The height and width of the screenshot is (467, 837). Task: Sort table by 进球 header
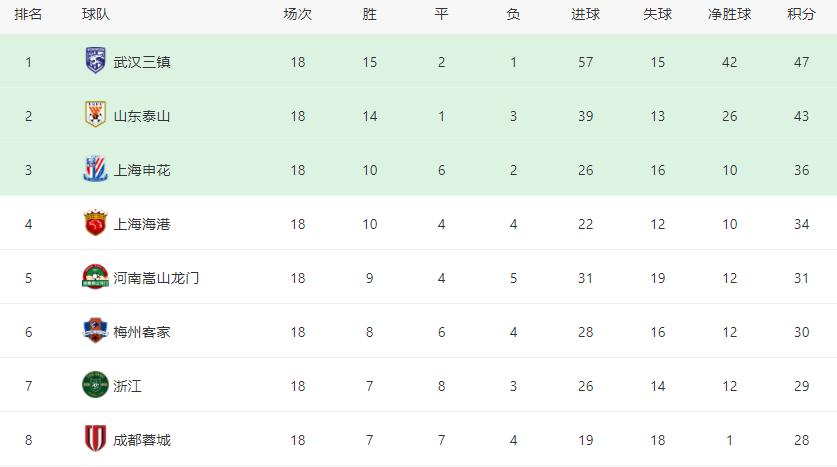pos(585,14)
